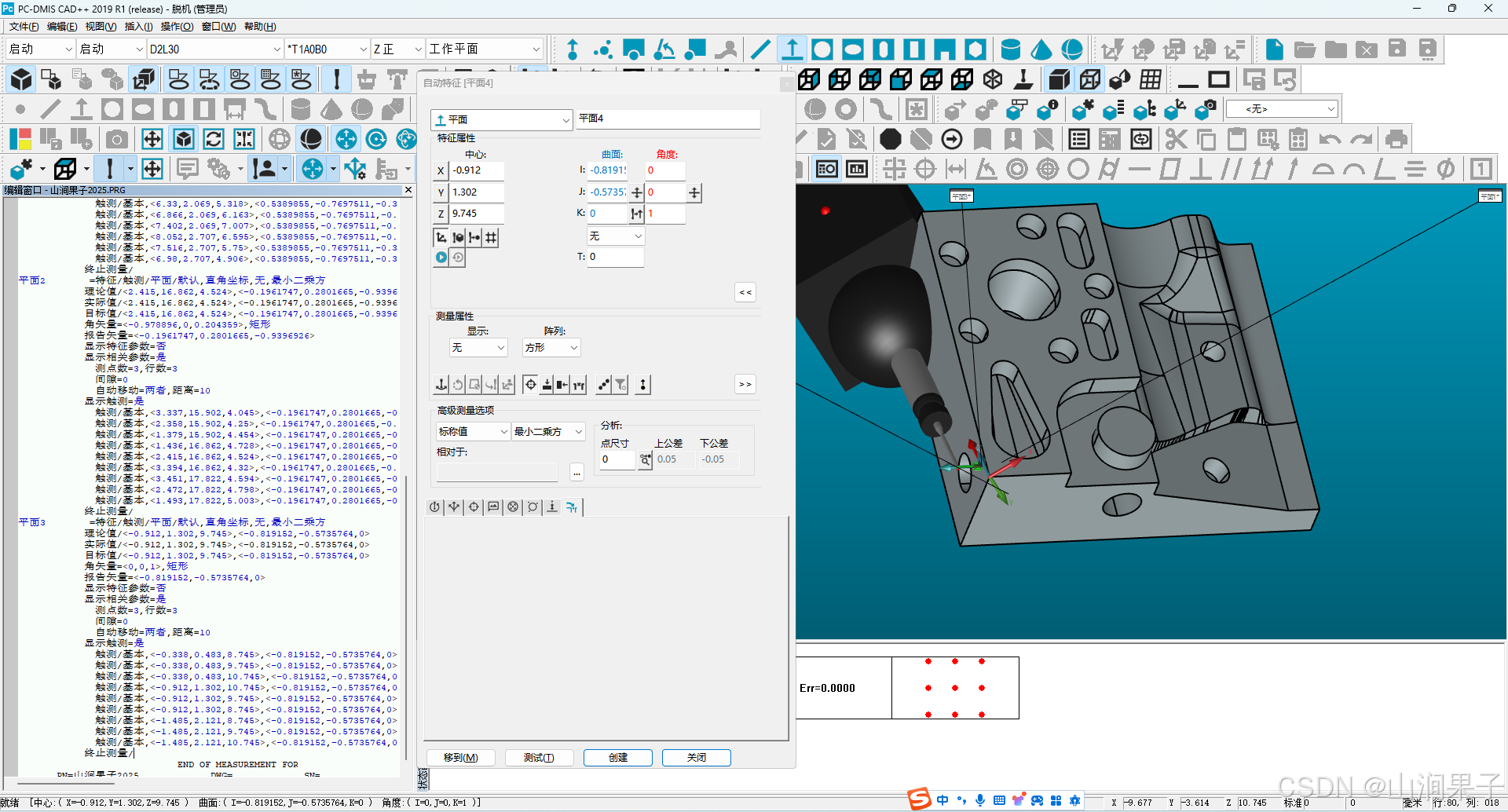Click the 平面4 feature name field
This screenshot has width=1508, height=812.
pos(668,119)
